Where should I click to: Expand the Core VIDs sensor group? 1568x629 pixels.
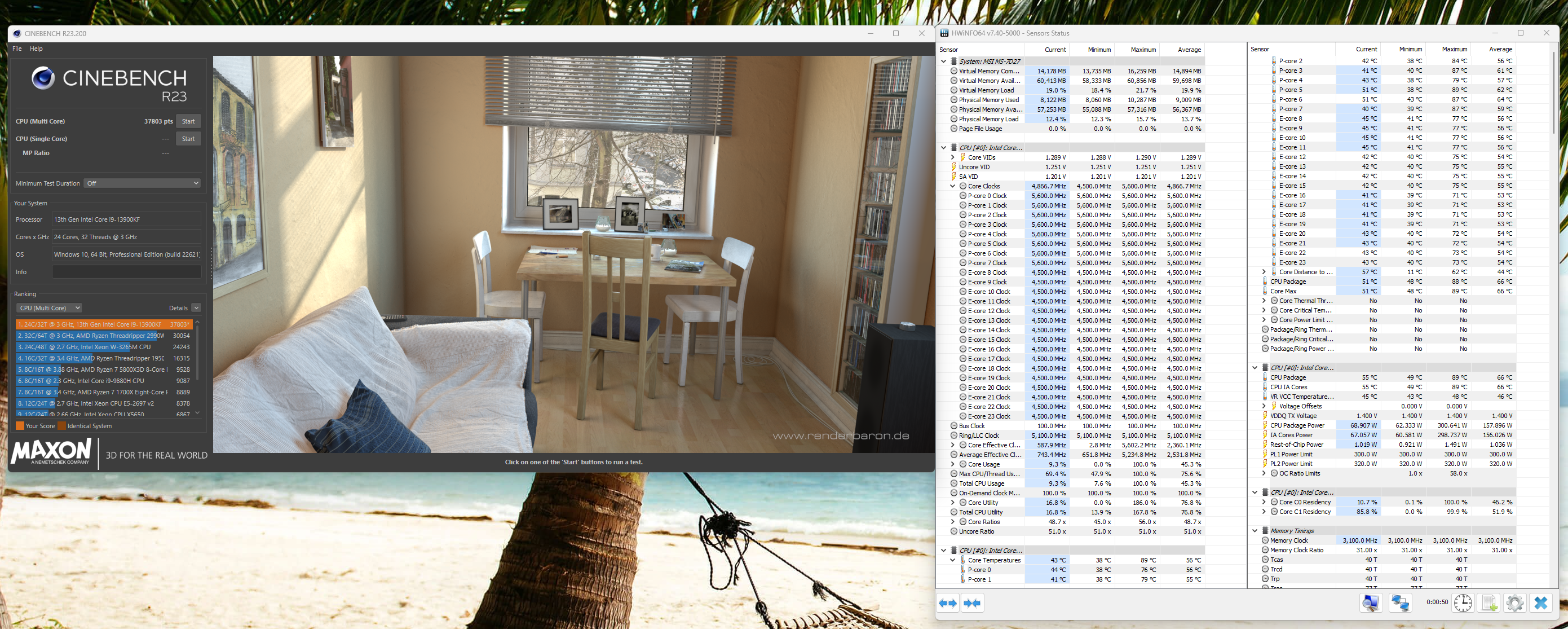point(953,158)
